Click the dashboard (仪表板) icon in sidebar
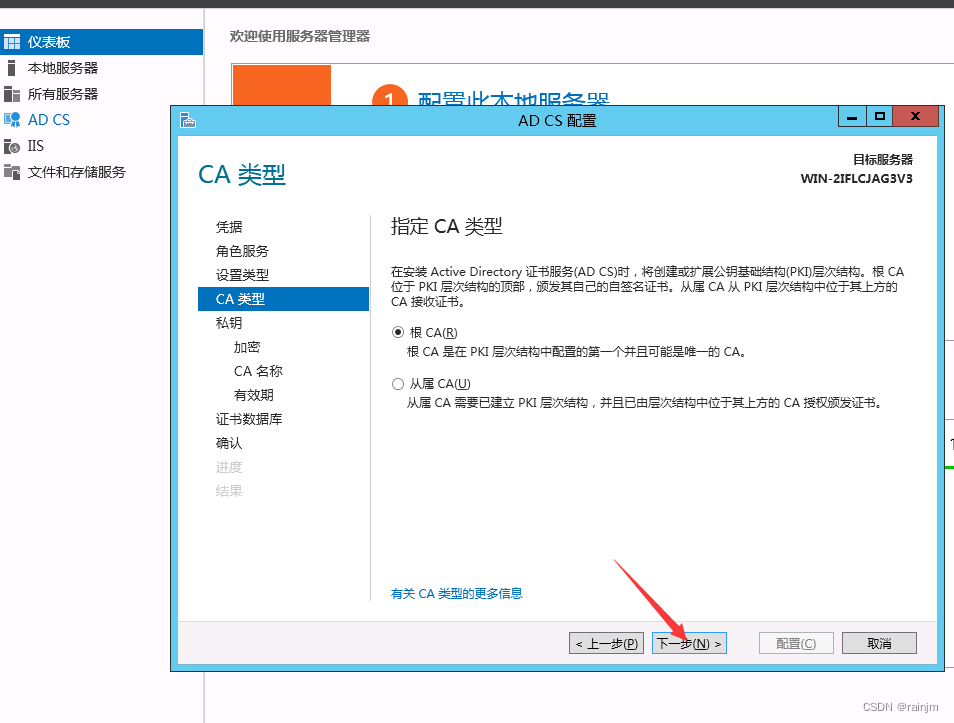This screenshot has height=723, width=954. pyautogui.click(x=12, y=42)
